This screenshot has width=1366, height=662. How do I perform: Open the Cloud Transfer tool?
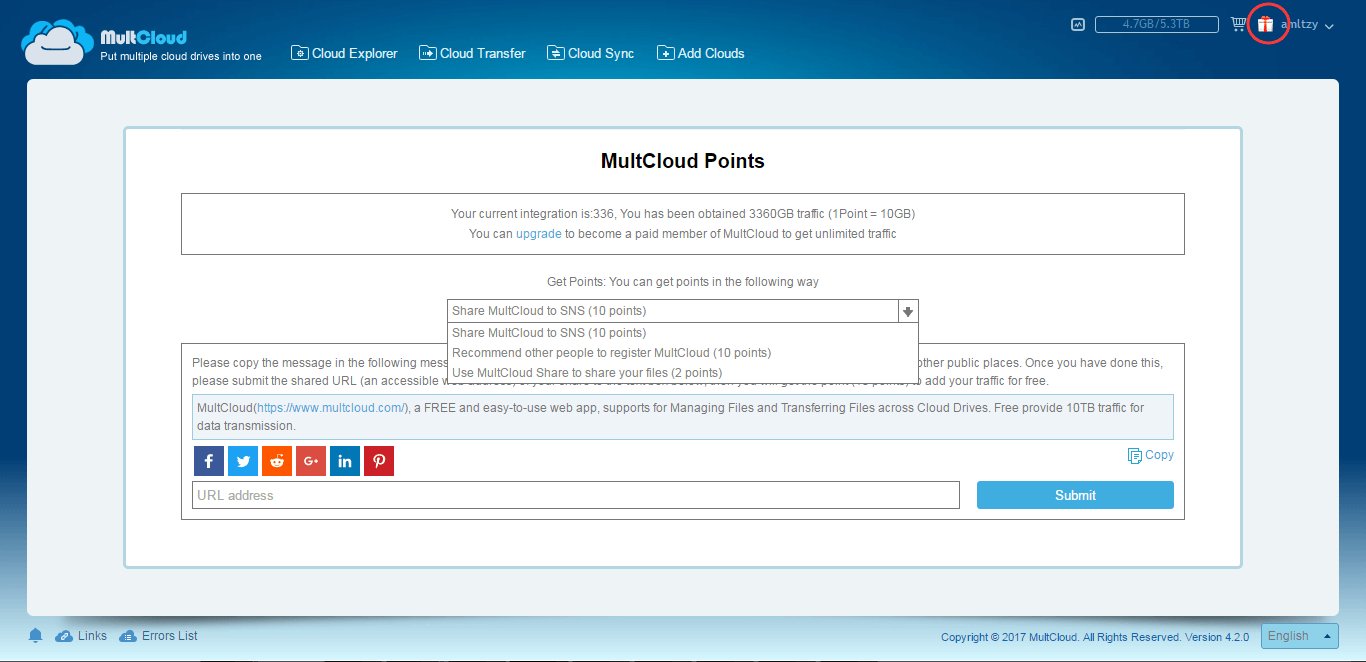click(x=472, y=53)
